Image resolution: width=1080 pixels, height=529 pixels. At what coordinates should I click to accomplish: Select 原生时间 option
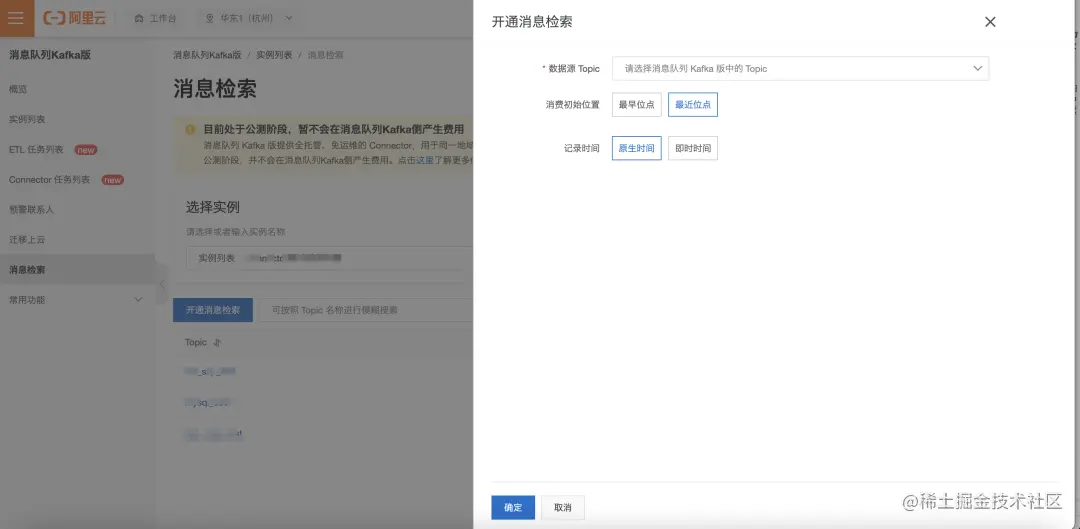(636, 148)
